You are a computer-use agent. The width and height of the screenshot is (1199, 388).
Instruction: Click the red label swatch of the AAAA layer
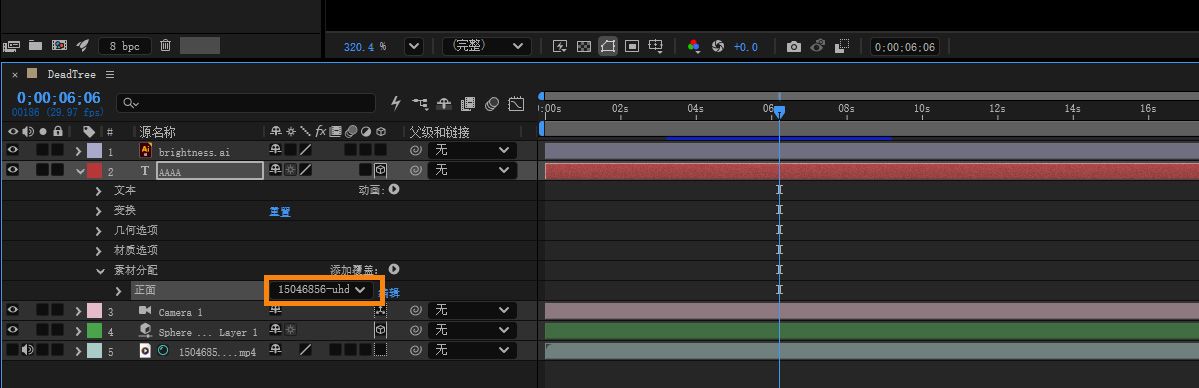(x=94, y=170)
